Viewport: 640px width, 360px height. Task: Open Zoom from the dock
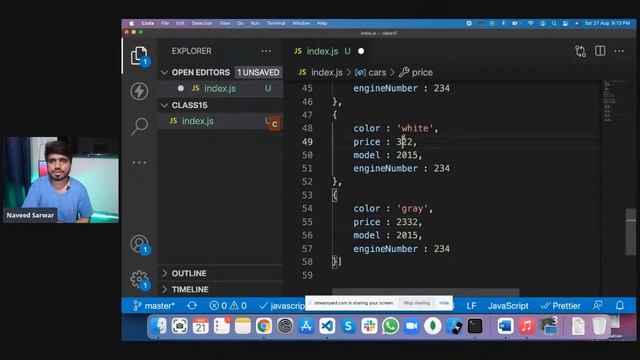412,326
